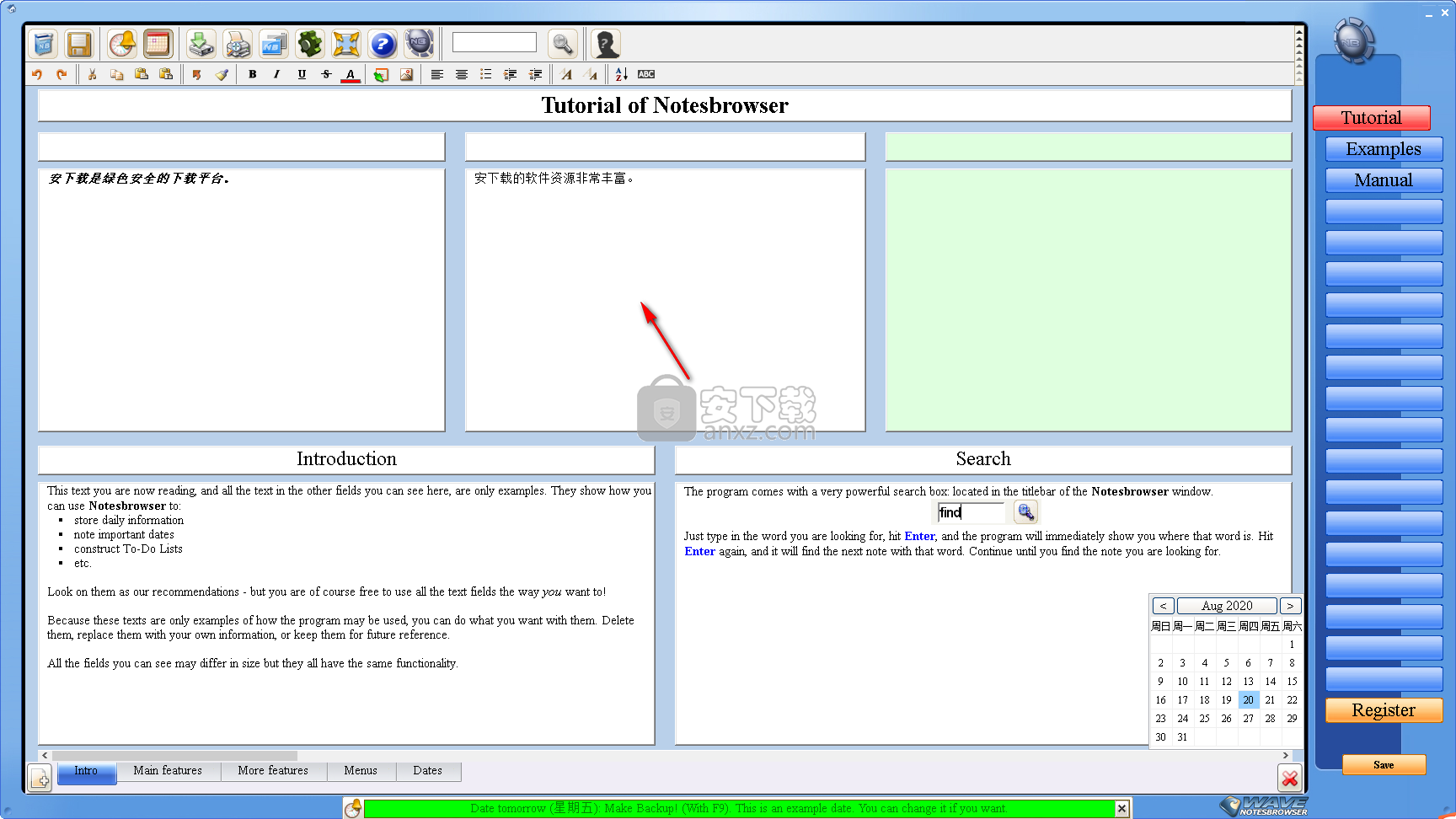1456x819 pixels.
Task: Switch to the Main features tab
Action: [x=168, y=771]
